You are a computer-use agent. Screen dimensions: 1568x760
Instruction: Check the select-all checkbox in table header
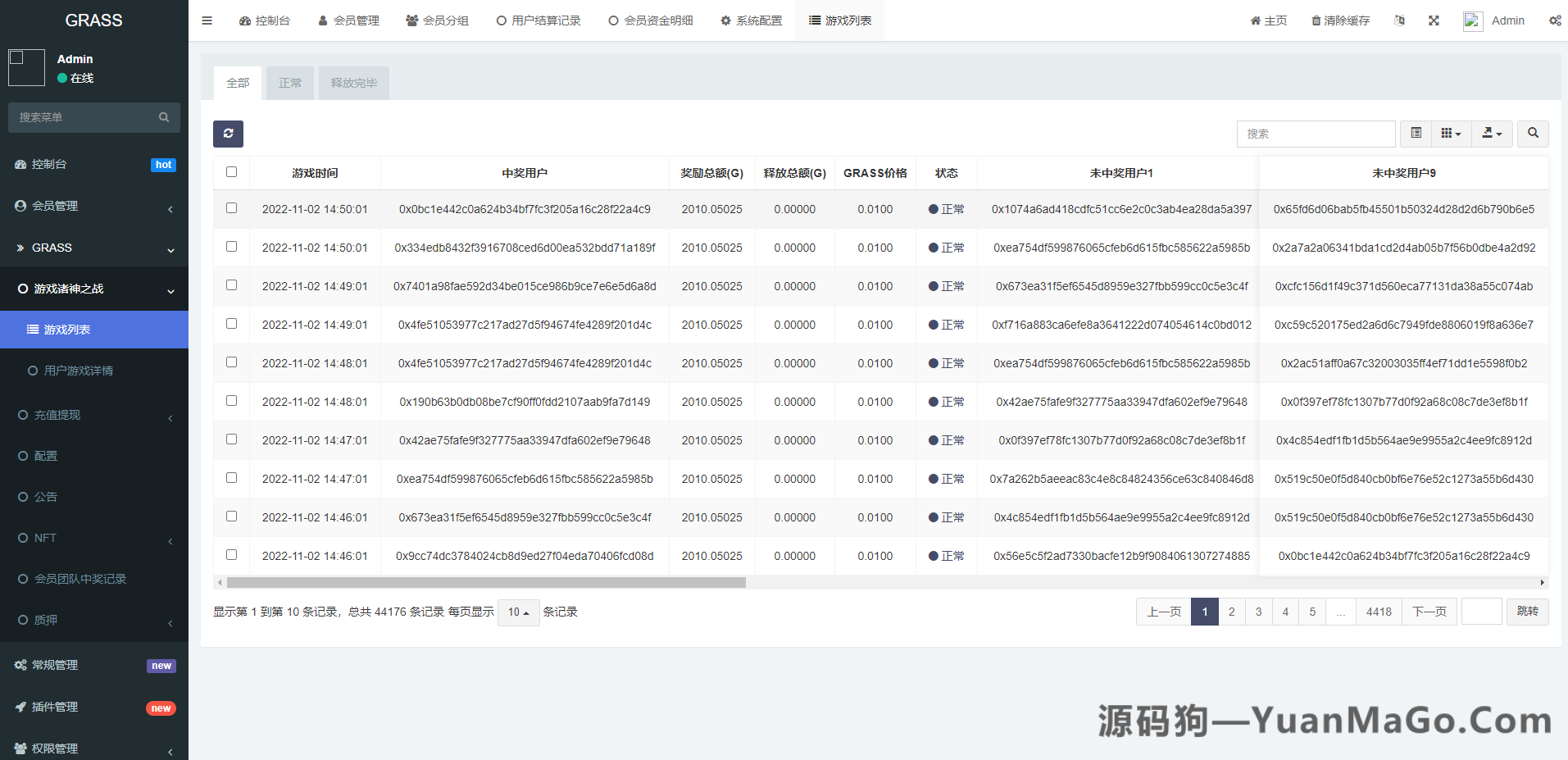pos(231,172)
